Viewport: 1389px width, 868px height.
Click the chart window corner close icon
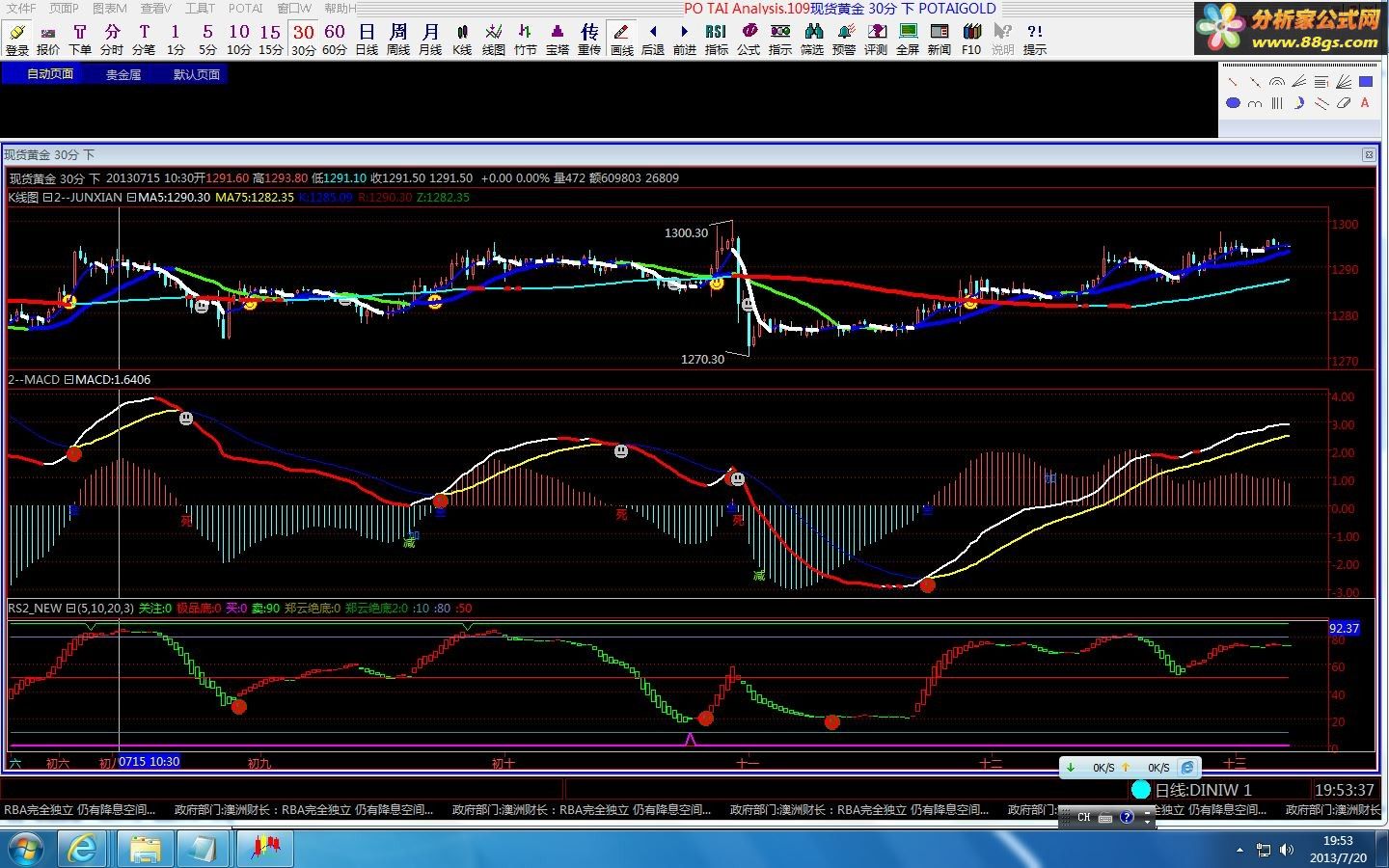pyautogui.click(x=1369, y=154)
